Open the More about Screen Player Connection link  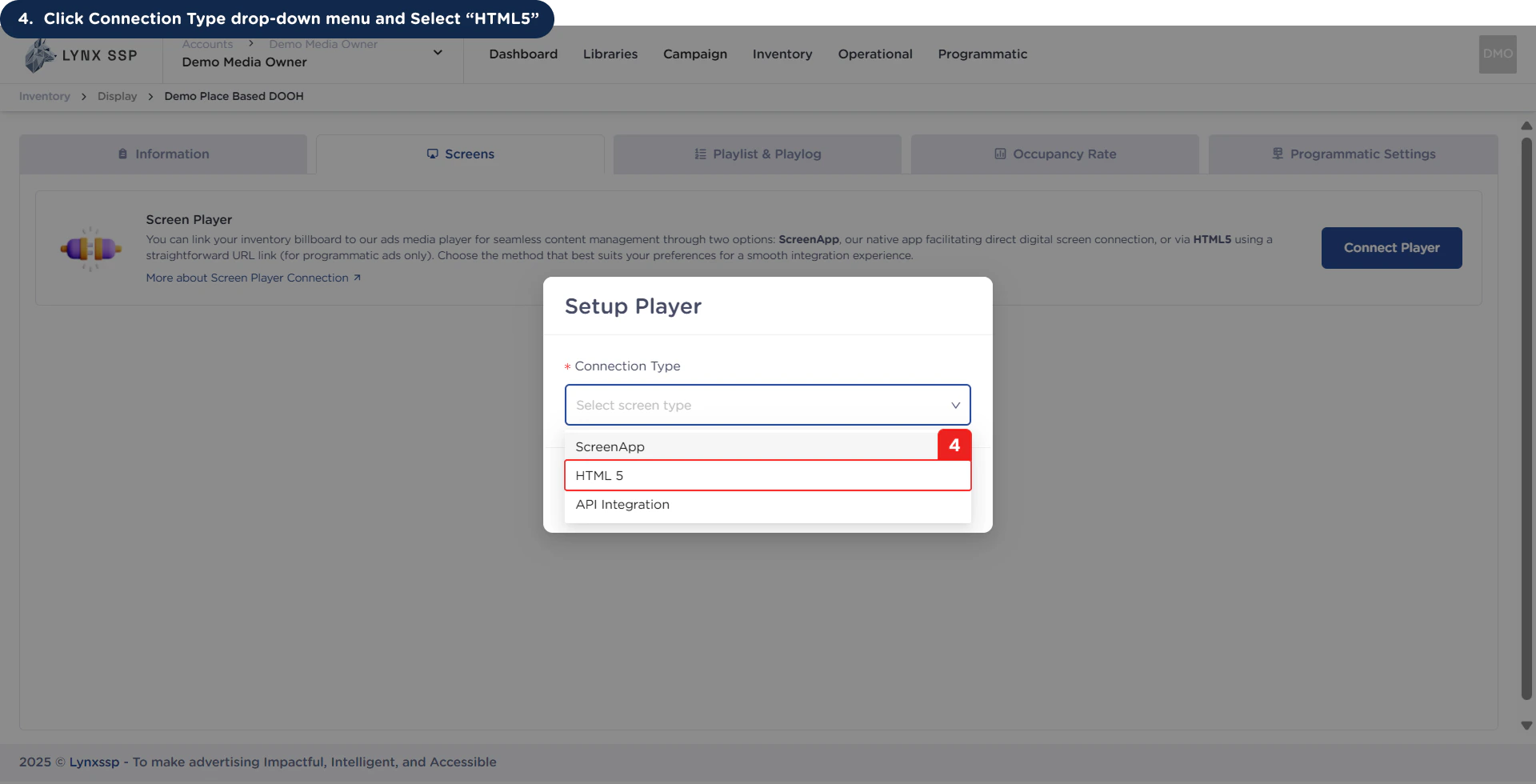[x=246, y=278]
